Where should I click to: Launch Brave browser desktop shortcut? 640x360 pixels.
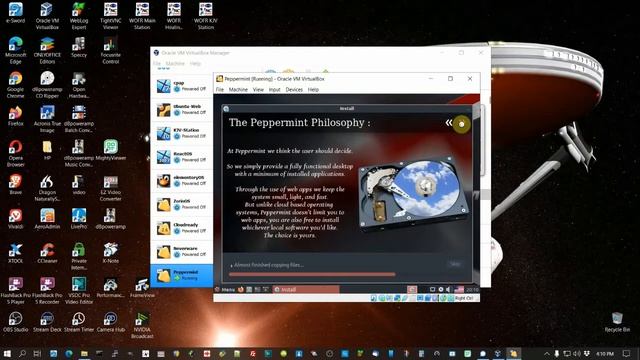(x=16, y=184)
